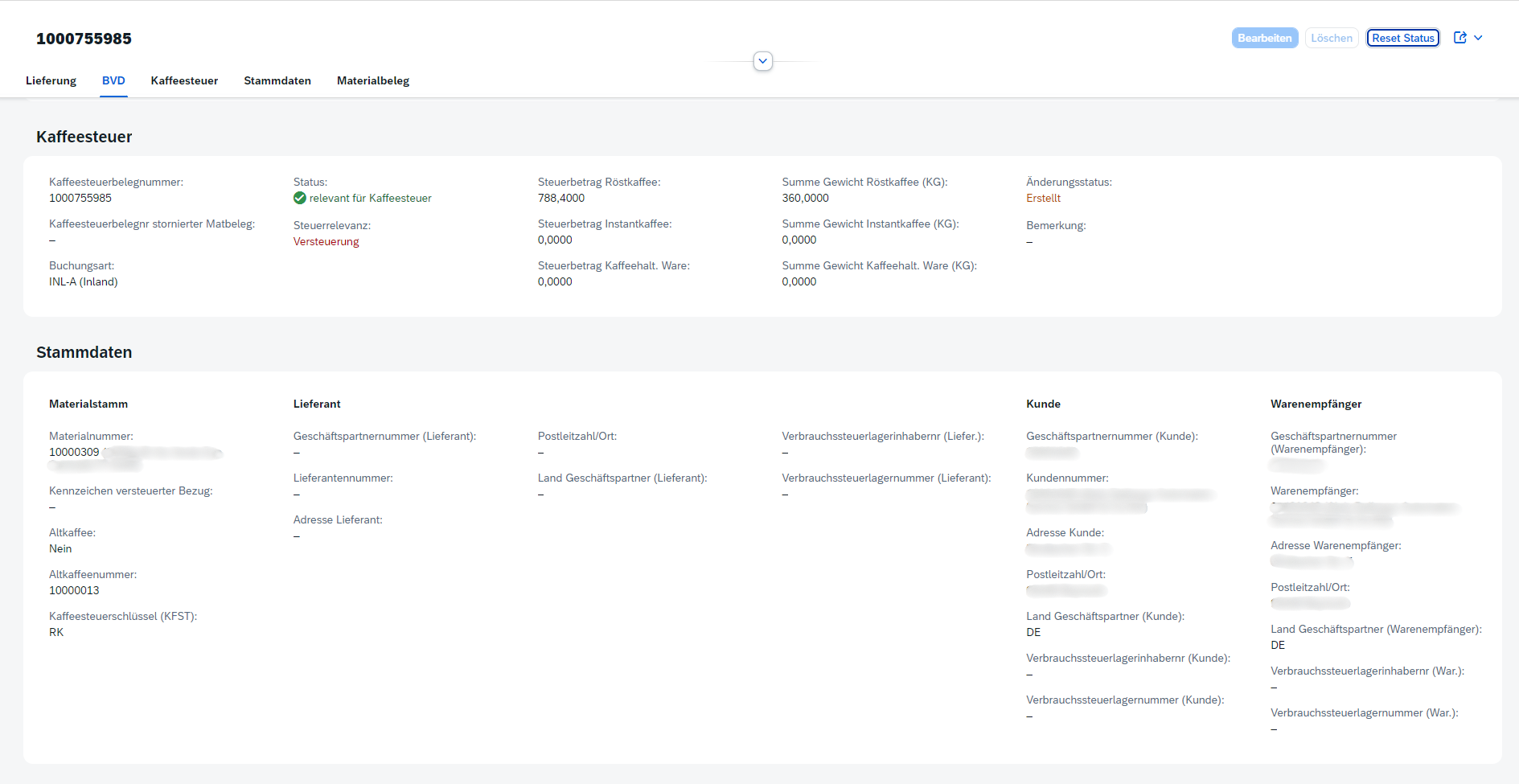Click the Adresse Kunde label
Viewport: 1519px width, 784px height.
point(1065,532)
